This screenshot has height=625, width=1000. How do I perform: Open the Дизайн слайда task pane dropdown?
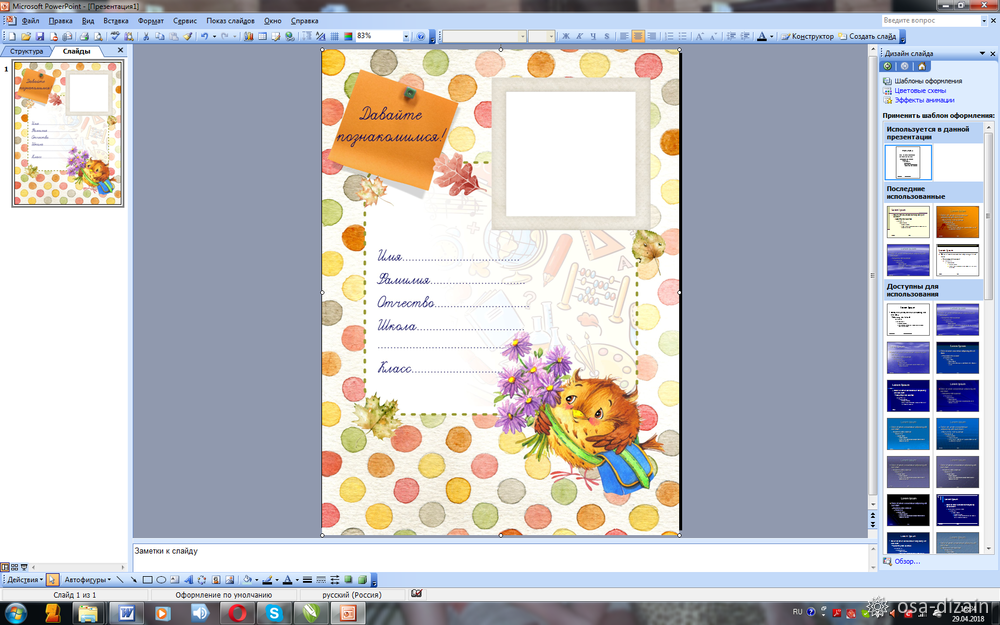click(982, 54)
